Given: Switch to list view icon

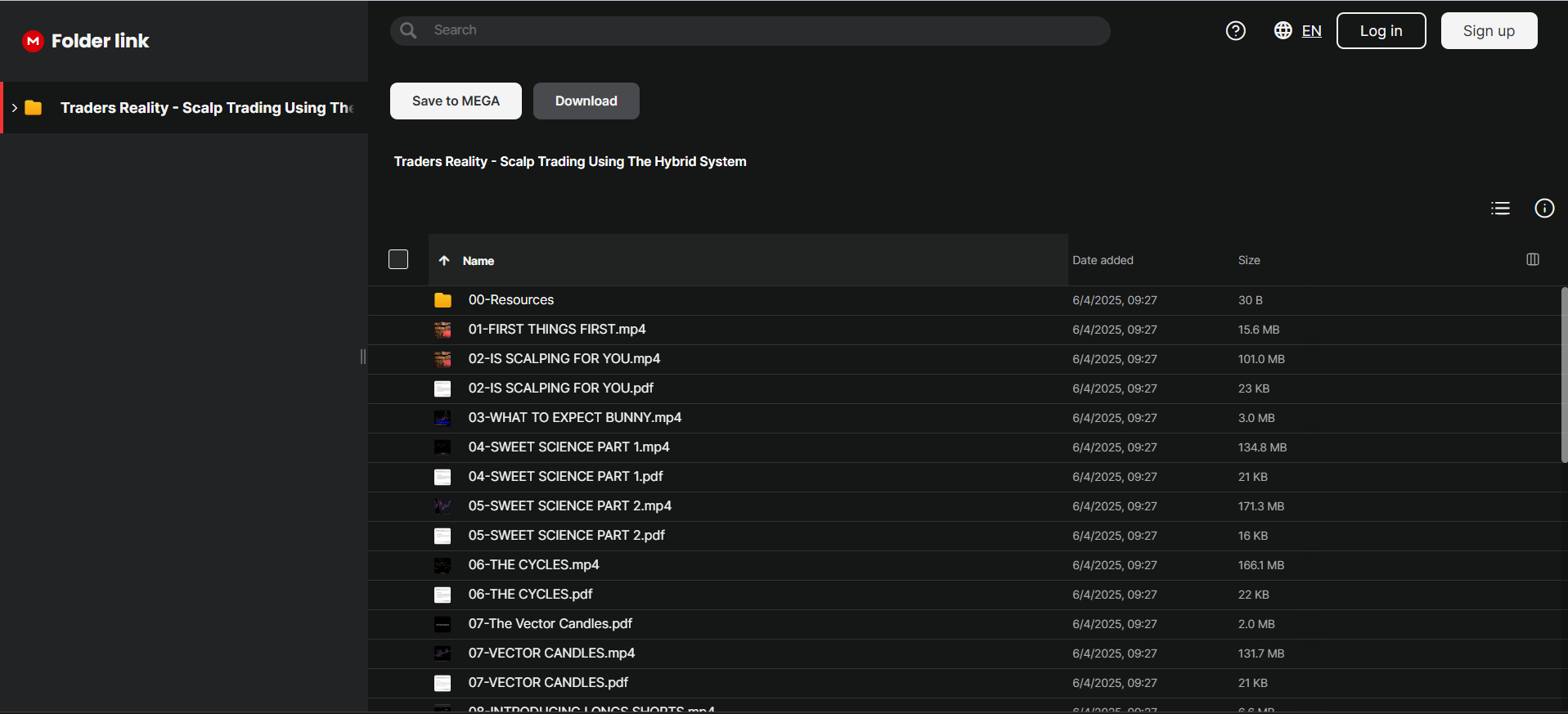Looking at the screenshot, I should 1500,209.
